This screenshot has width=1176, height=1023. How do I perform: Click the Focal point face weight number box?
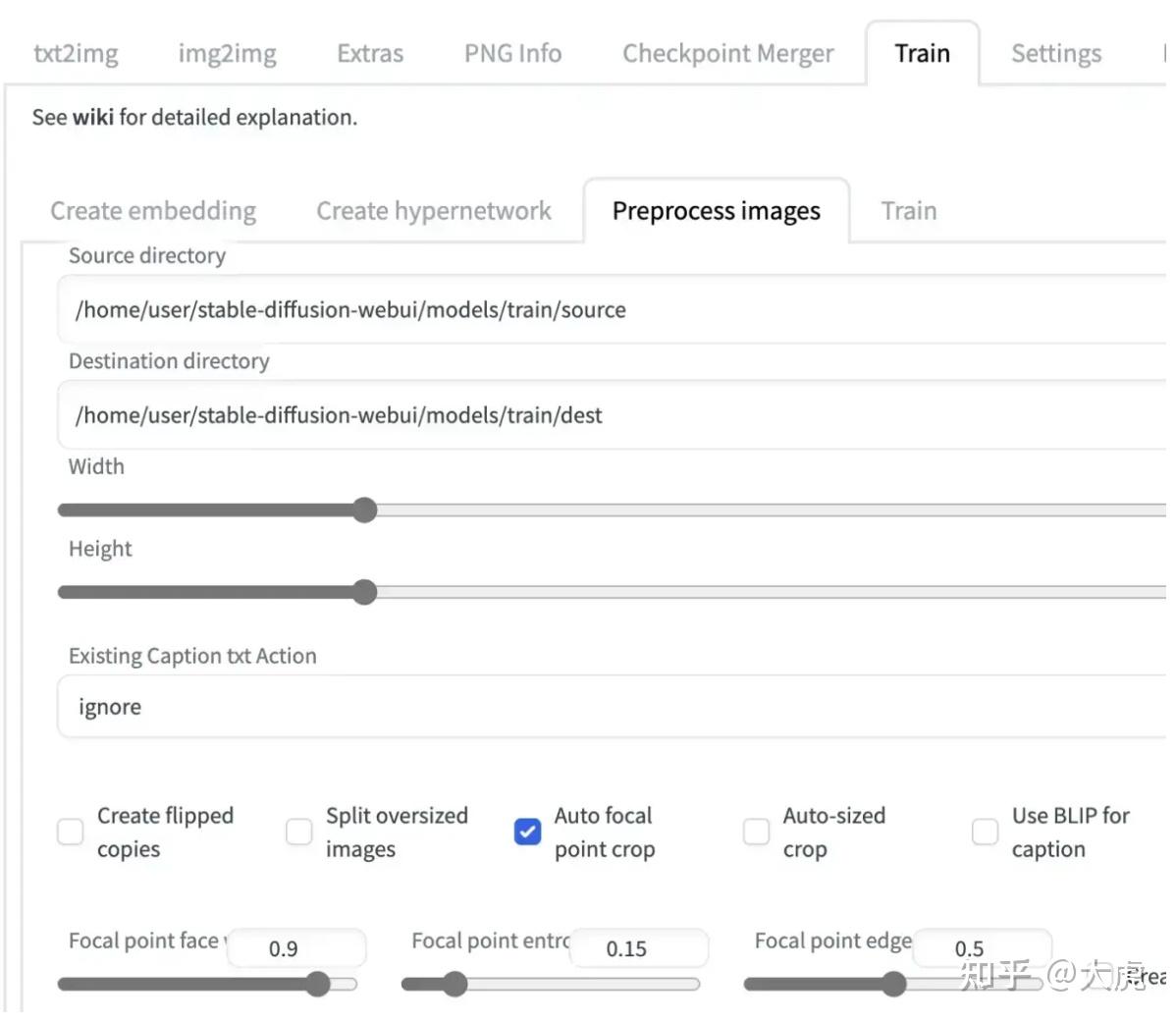pyautogui.click(x=295, y=948)
